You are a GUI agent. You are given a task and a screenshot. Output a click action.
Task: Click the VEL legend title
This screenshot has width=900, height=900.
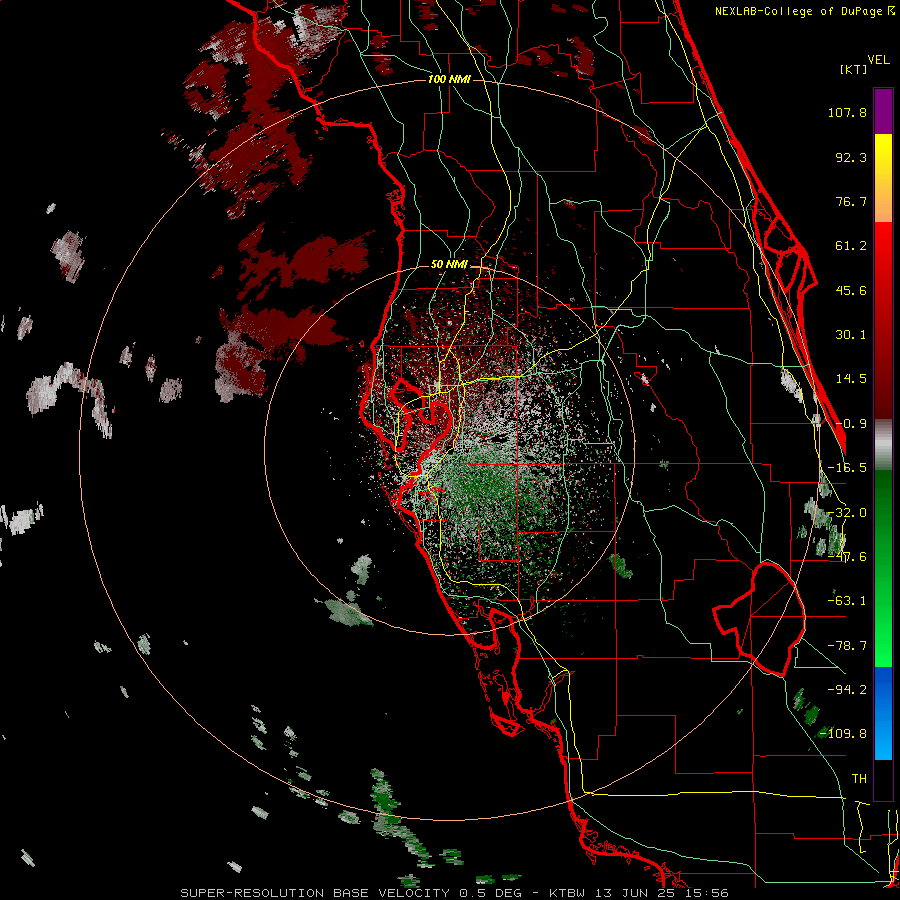tap(878, 60)
